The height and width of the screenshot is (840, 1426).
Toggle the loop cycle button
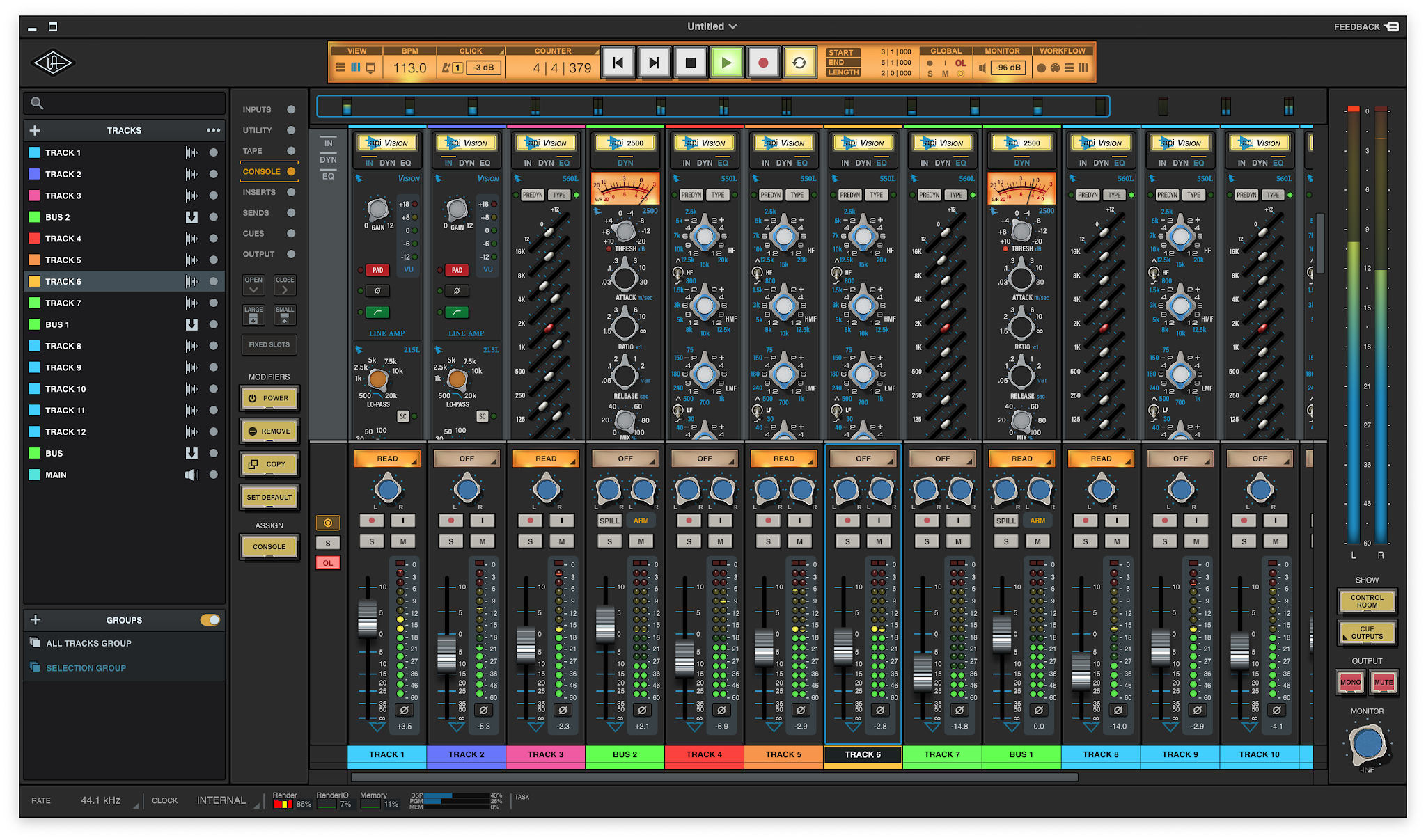pos(799,63)
